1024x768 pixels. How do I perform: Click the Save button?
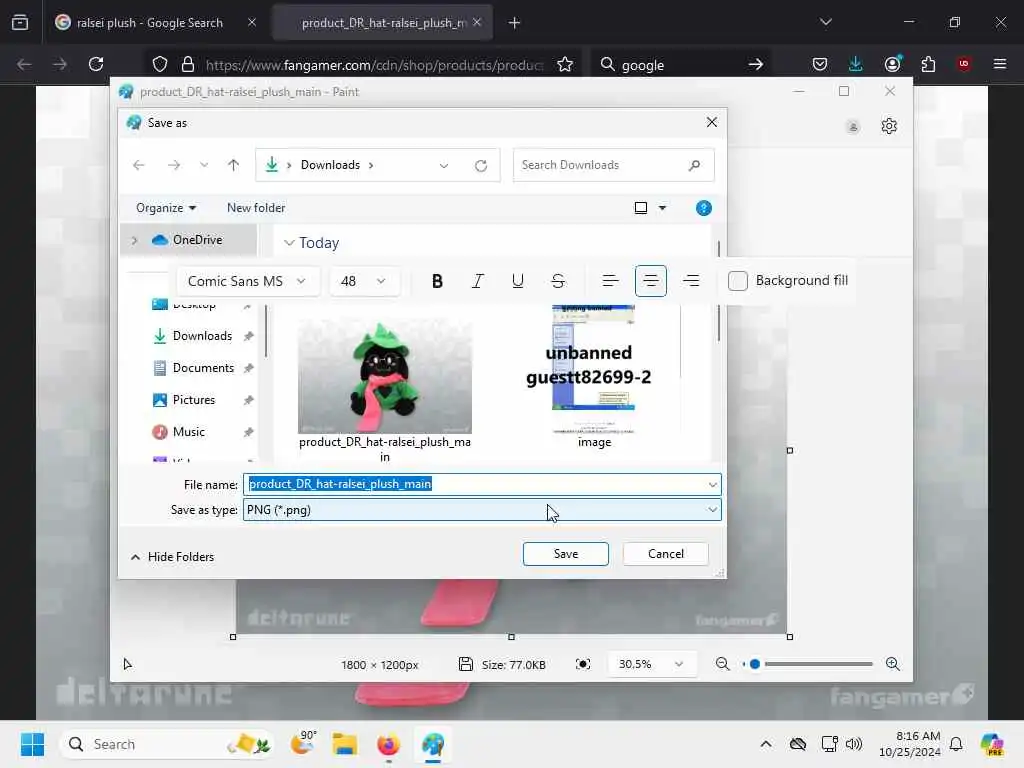pyautogui.click(x=566, y=554)
